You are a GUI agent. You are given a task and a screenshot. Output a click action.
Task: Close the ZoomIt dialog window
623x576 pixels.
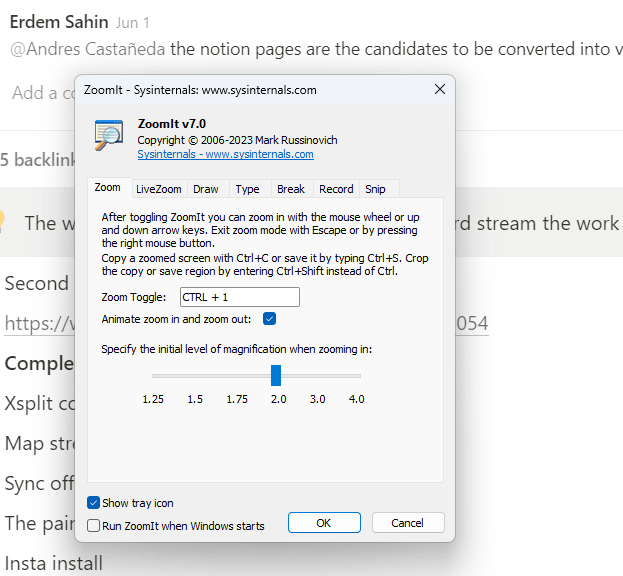[439, 89]
